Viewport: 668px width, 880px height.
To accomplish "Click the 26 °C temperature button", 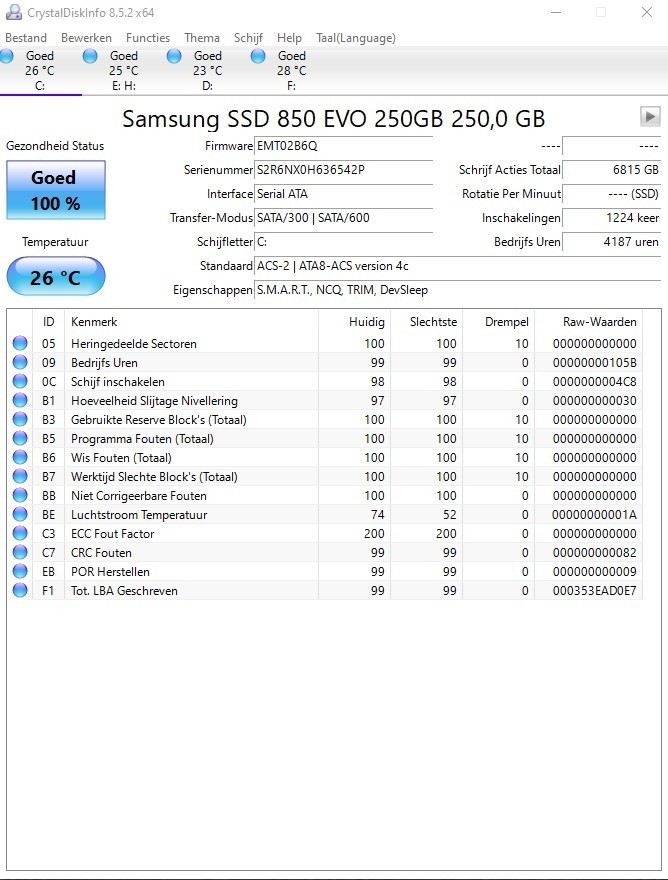I will pyautogui.click(x=56, y=277).
